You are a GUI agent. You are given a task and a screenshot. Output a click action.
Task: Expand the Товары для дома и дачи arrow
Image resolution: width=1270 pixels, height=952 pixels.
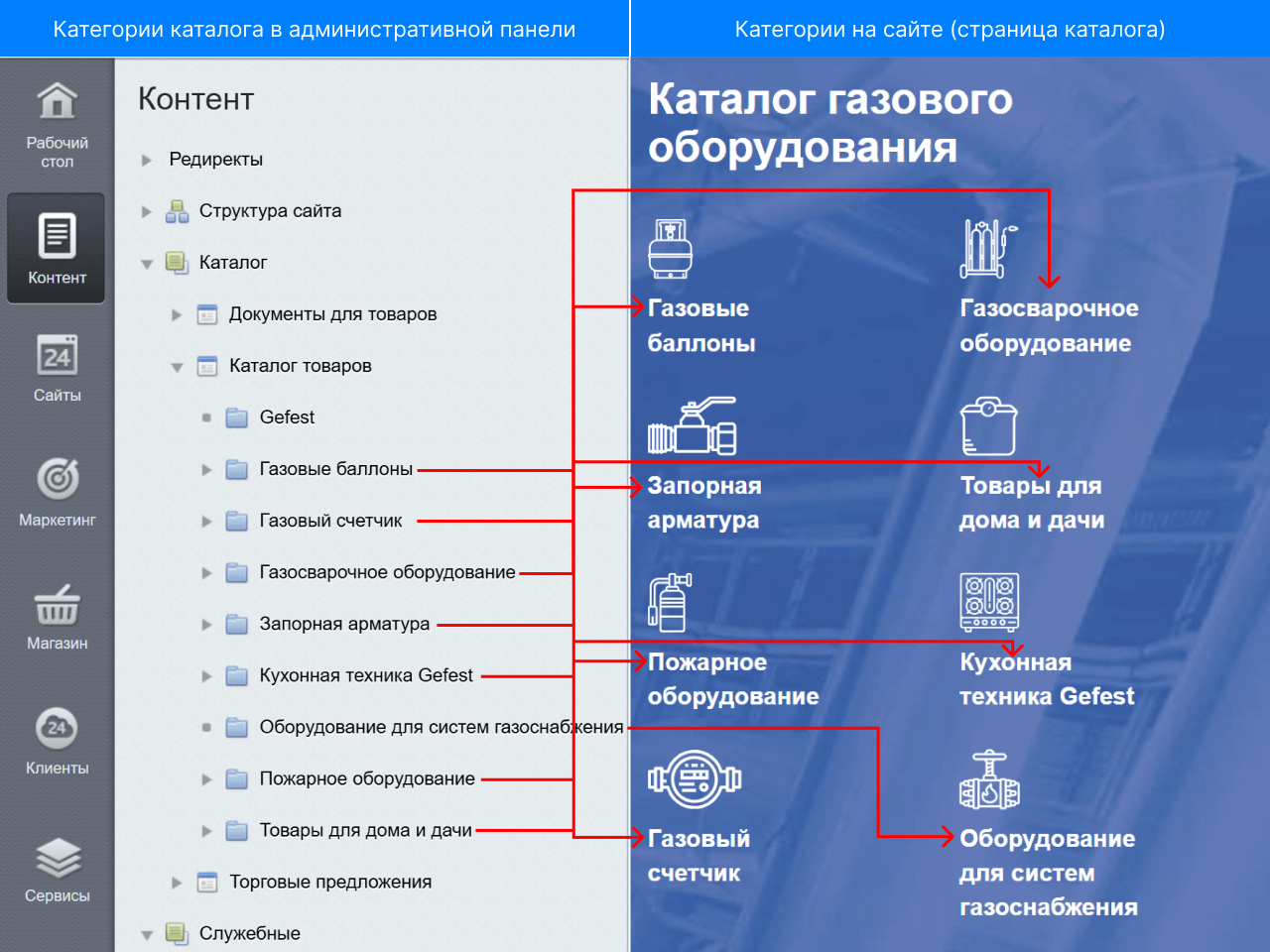coord(206,830)
